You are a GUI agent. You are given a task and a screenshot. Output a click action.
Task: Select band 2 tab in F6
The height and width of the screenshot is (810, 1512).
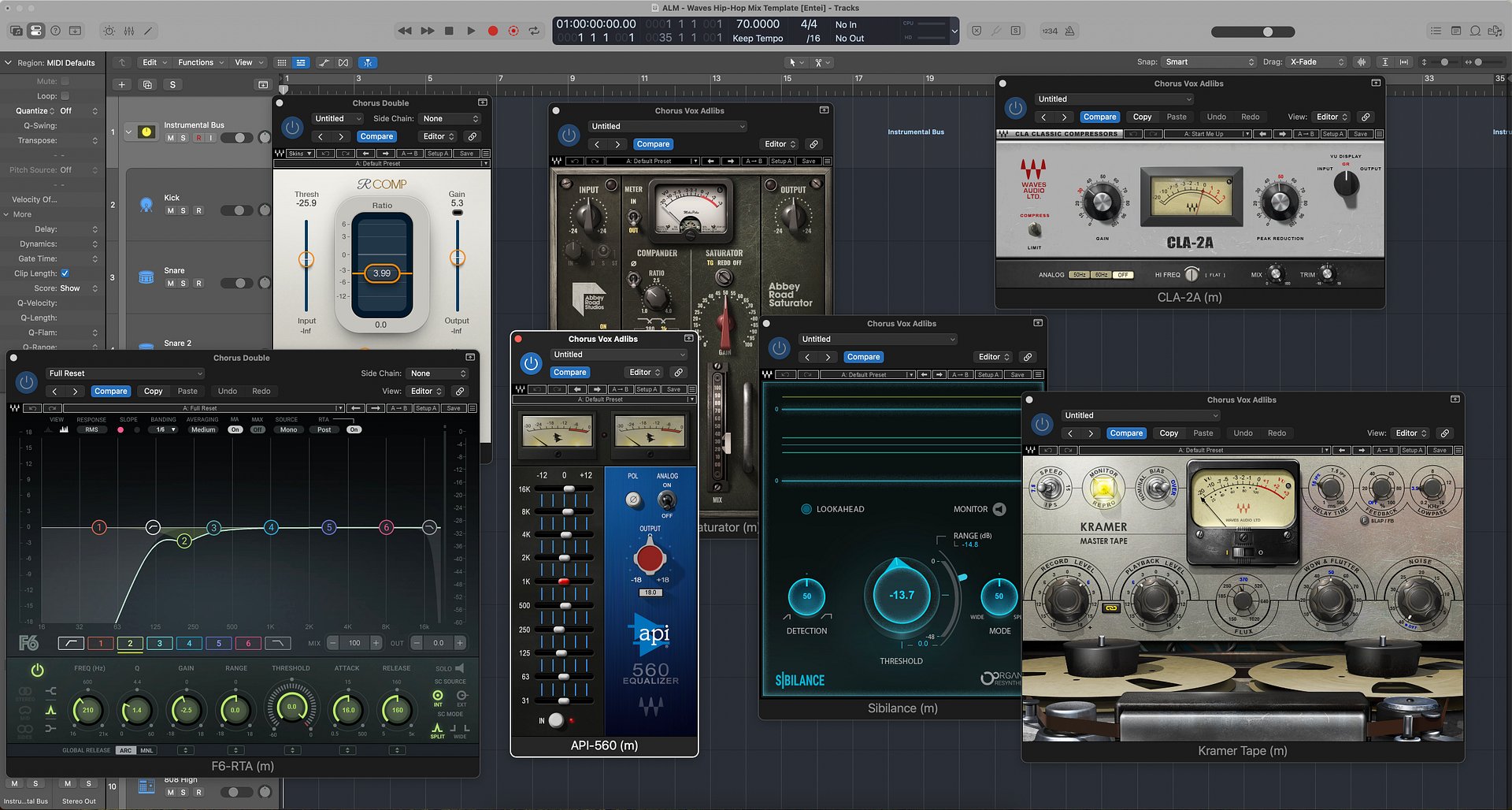coord(130,643)
